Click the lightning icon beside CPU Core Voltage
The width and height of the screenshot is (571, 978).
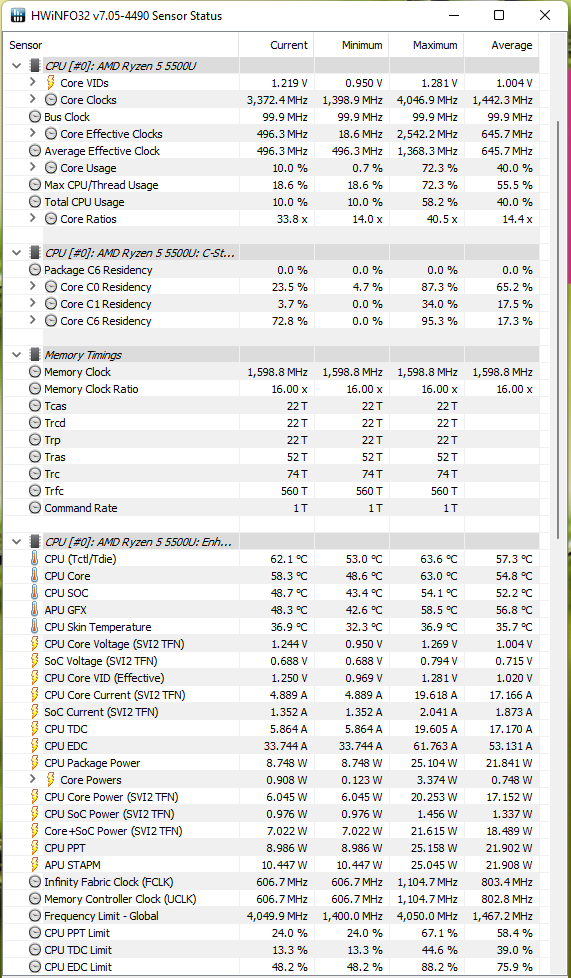pos(35,644)
